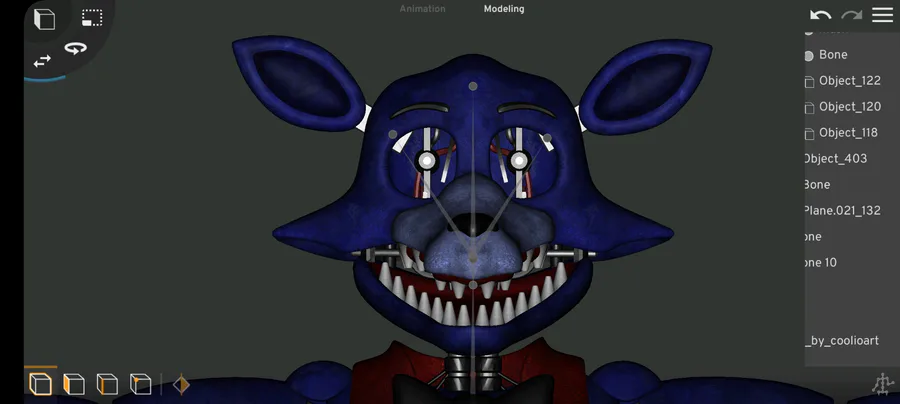
Task: Select the two opposite arrows tool
Action: point(42,61)
